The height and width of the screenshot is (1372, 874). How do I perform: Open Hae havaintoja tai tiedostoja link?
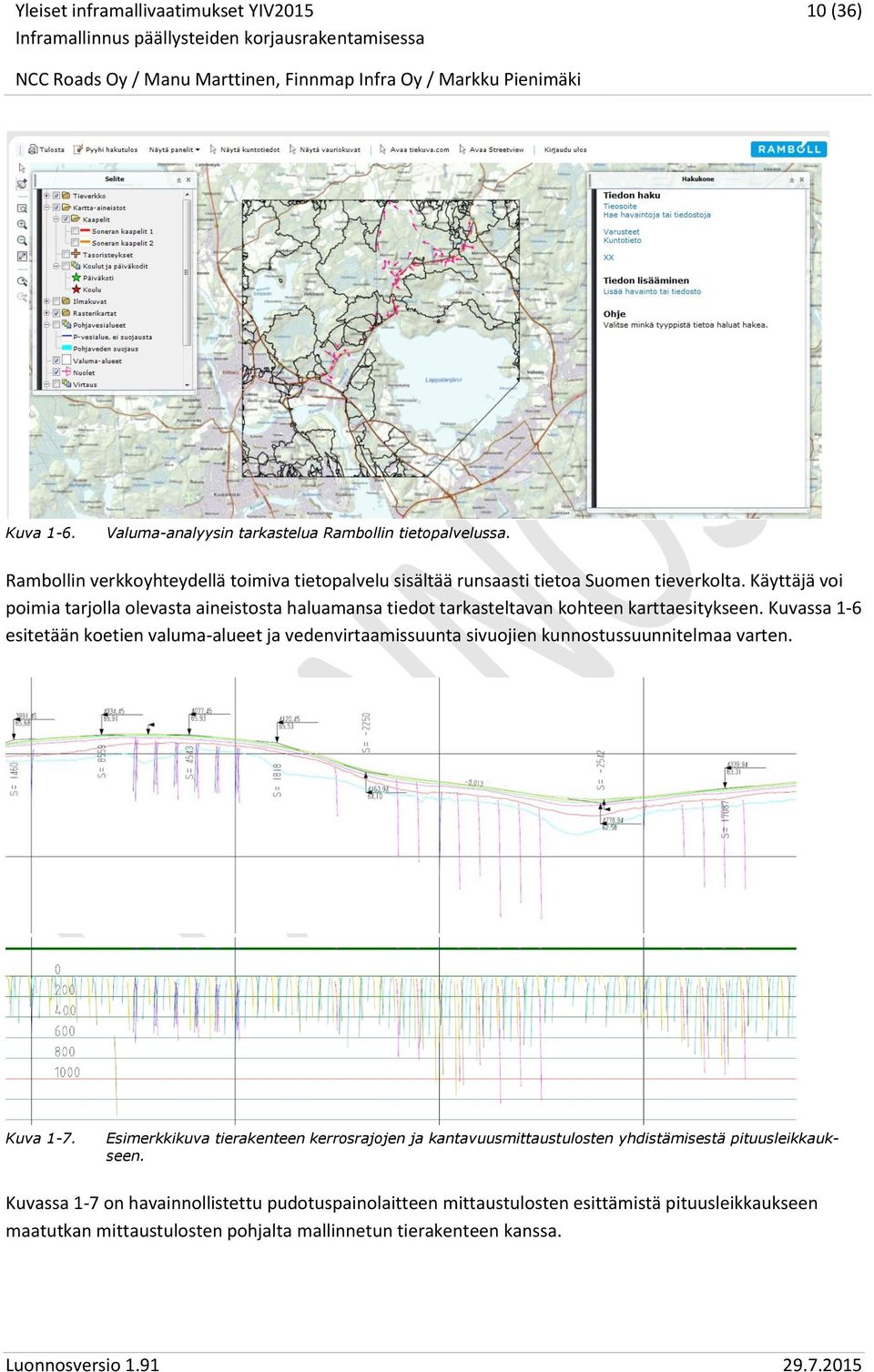click(656, 215)
